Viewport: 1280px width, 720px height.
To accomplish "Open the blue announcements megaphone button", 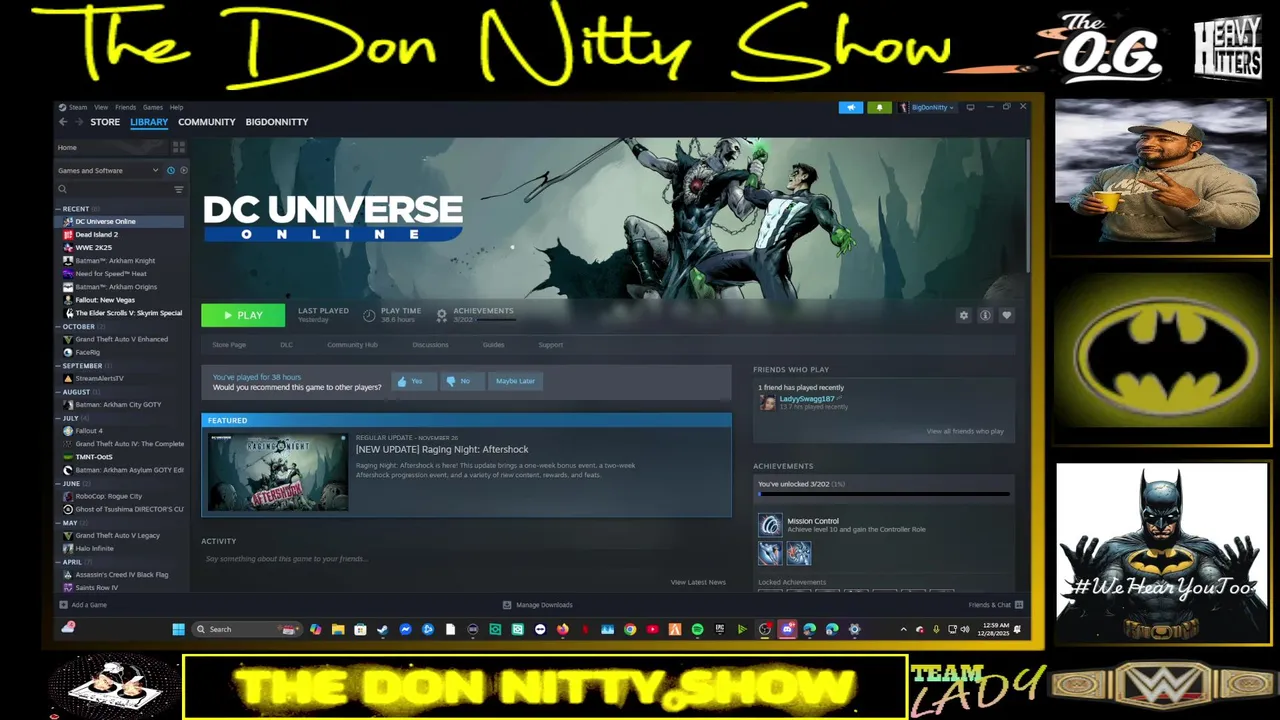I will point(850,107).
